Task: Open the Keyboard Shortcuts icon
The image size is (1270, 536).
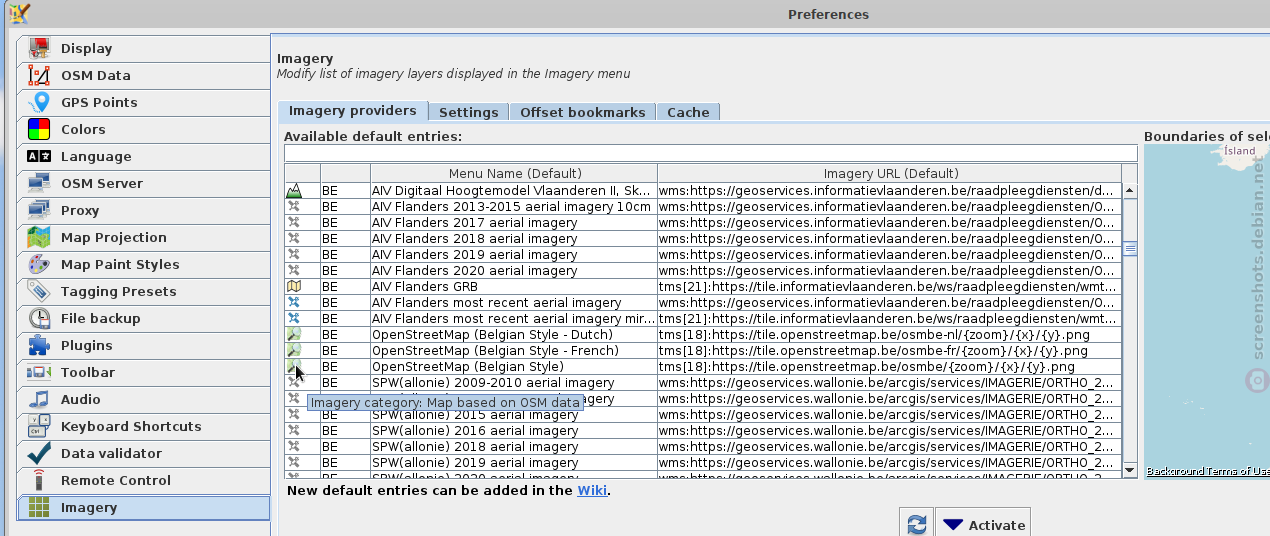Action: tap(39, 426)
